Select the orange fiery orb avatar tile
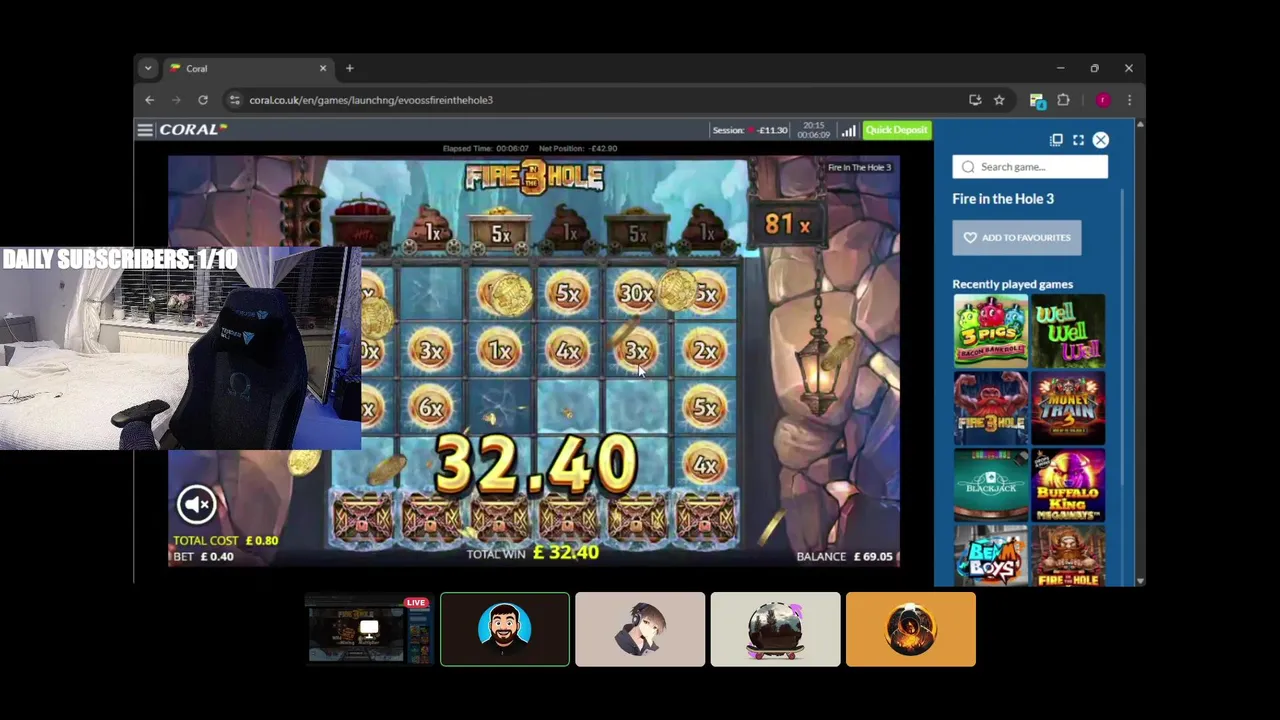The height and width of the screenshot is (720, 1280). tap(911, 629)
